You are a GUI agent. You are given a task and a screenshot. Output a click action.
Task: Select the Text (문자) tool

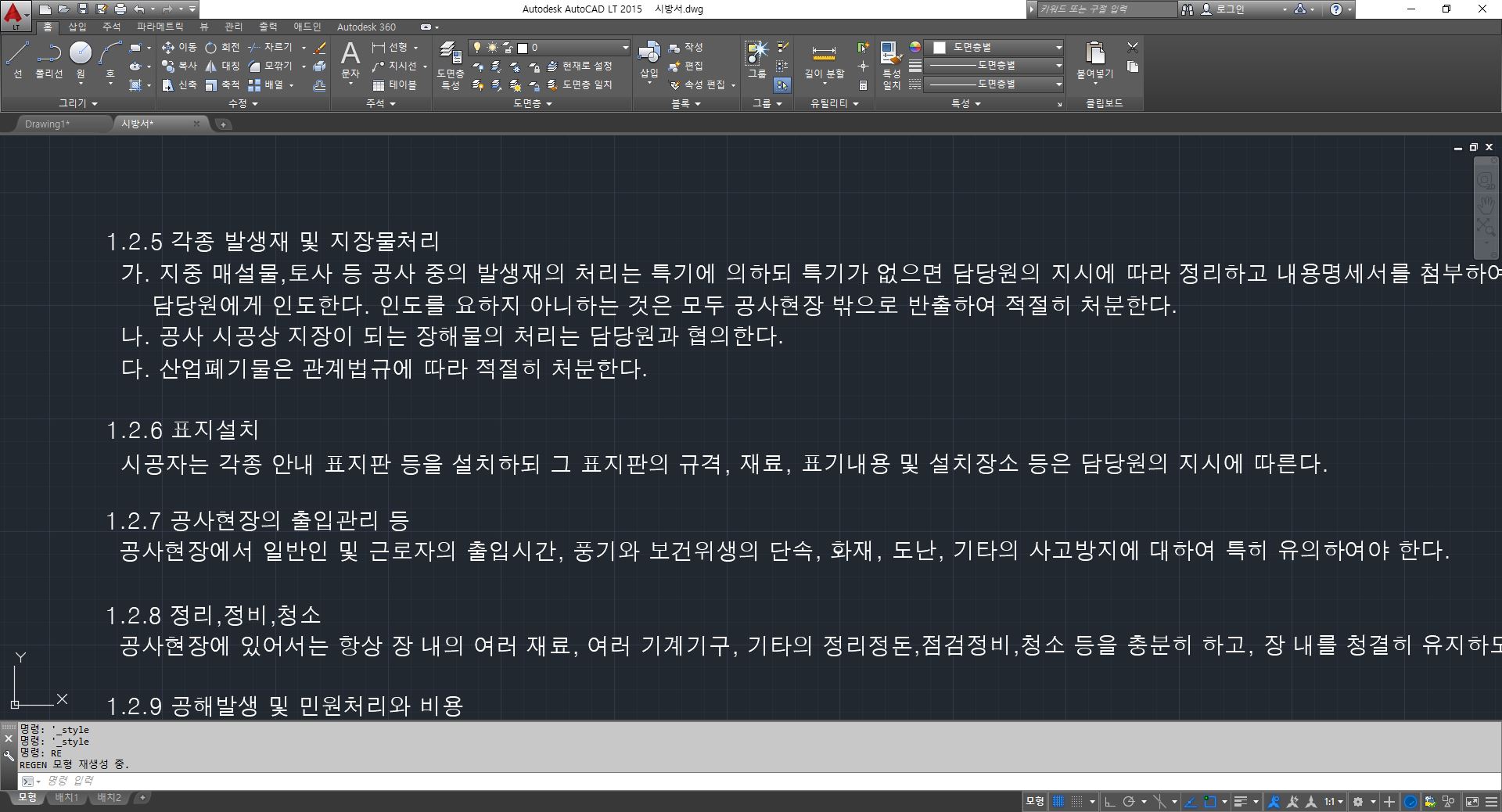pyautogui.click(x=350, y=59)
